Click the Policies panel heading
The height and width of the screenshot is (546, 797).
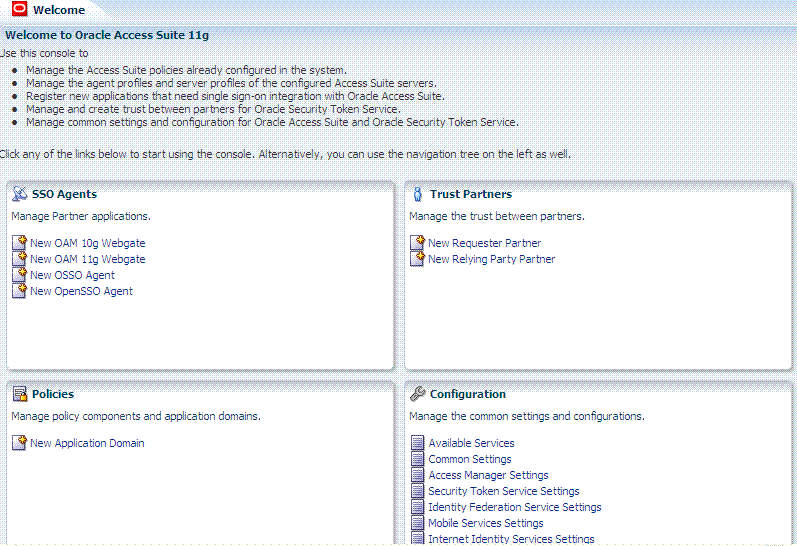coord(53,394)
